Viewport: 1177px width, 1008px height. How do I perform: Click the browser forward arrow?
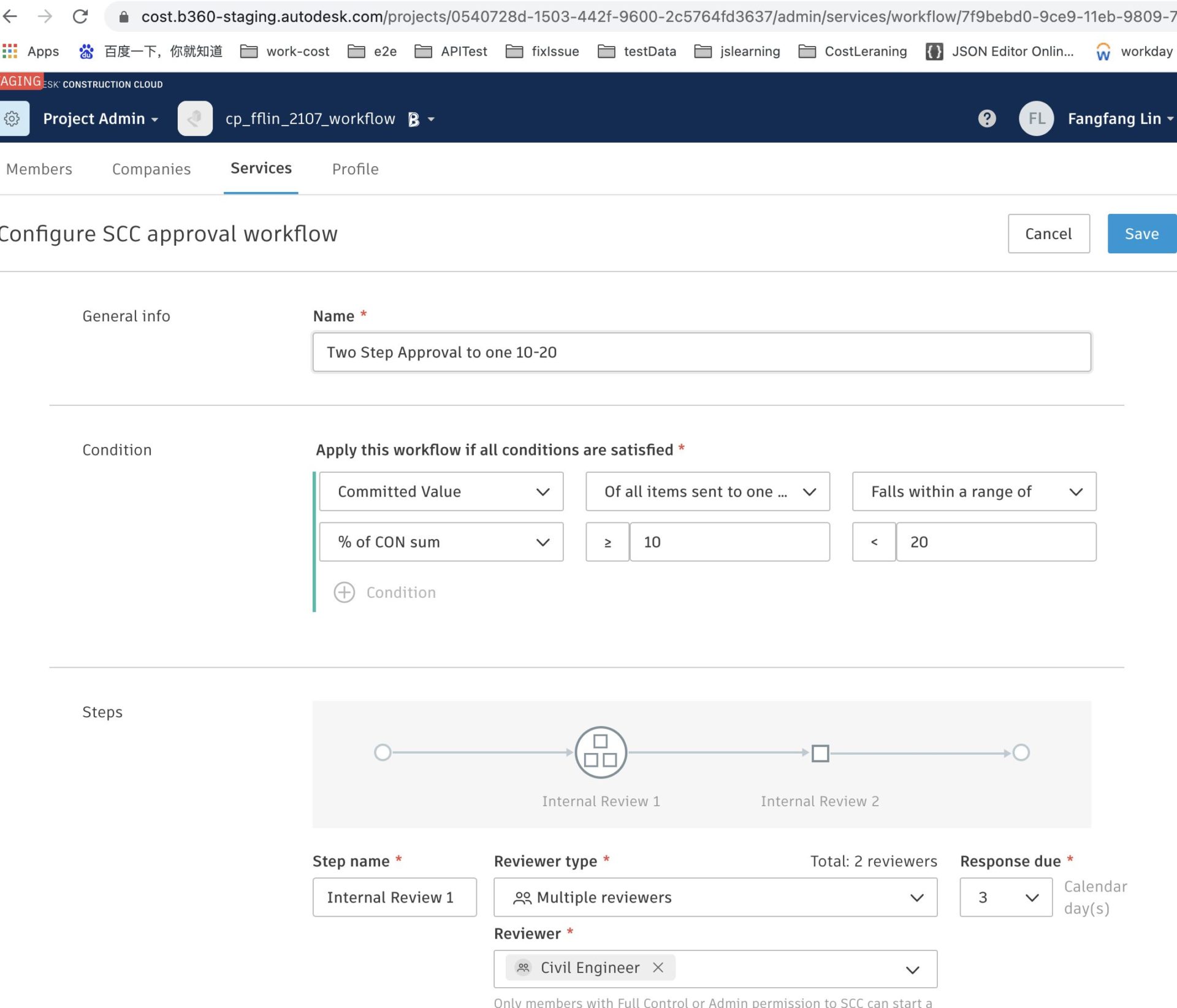[x=45, y=17]
